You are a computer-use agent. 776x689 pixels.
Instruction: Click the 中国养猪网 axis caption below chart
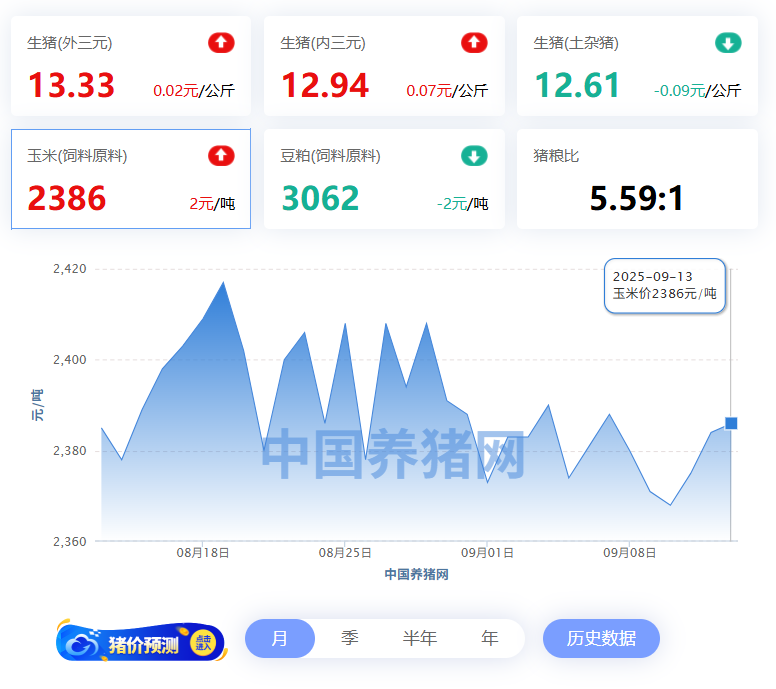click(417, 574)
